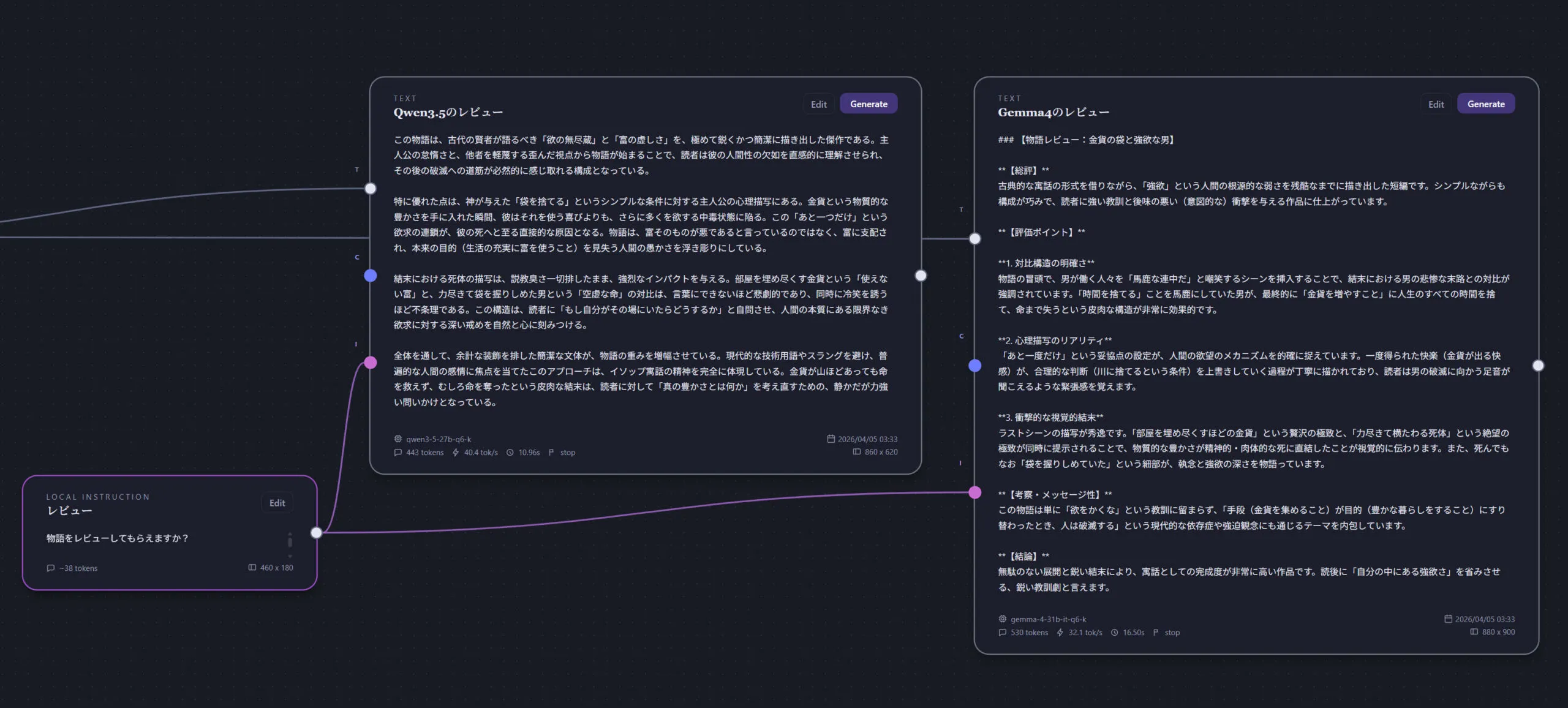Click the "**2. 心理描写のリアリティ**" heading
1568x708 pixels.
coord(1055,341)
